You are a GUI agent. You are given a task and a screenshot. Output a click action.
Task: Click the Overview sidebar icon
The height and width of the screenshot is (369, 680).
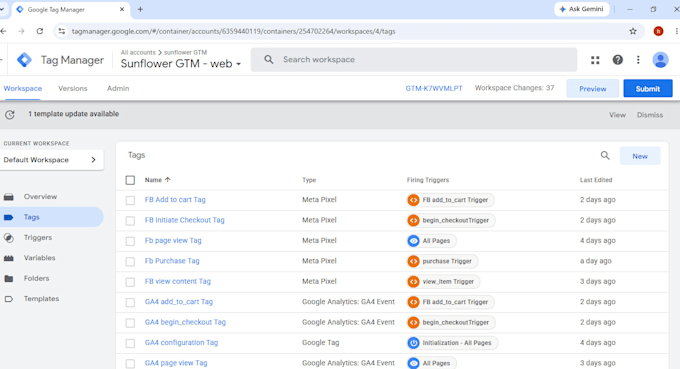(x=9, y=197)
